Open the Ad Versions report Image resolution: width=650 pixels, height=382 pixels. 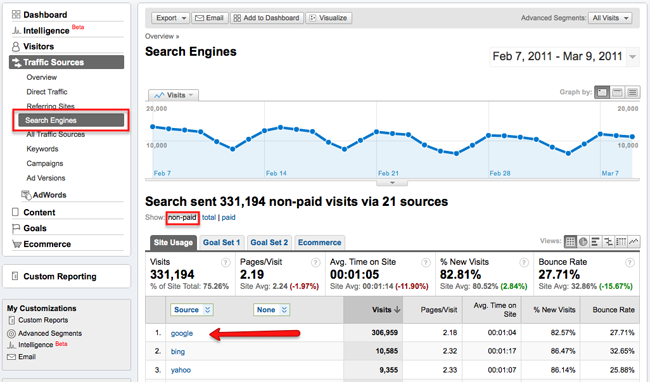click(46, 178)
